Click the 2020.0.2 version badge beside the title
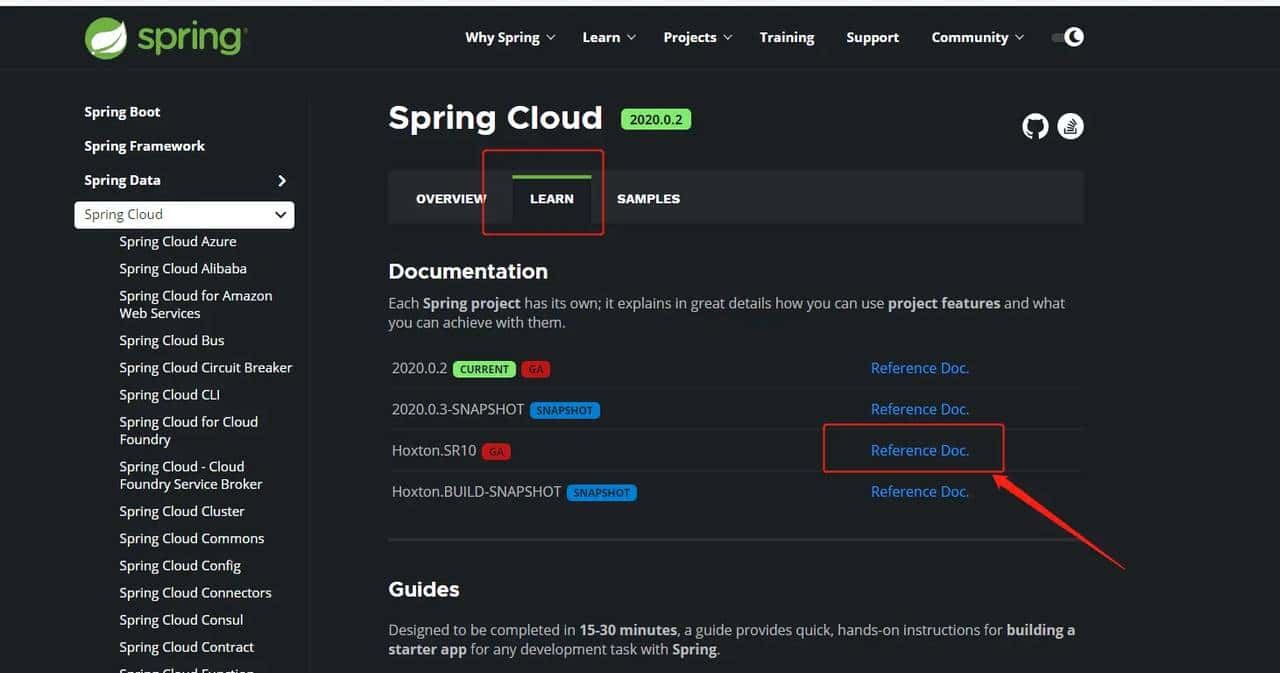Screen dimensions: 1280x673 [x=656, y=118]
